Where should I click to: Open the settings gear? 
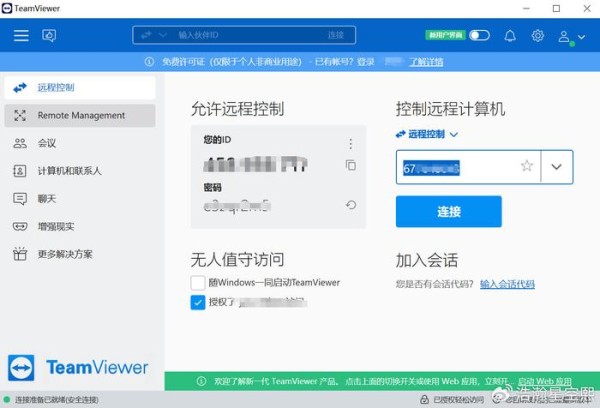pyautogui.click(x=538, y=36)
